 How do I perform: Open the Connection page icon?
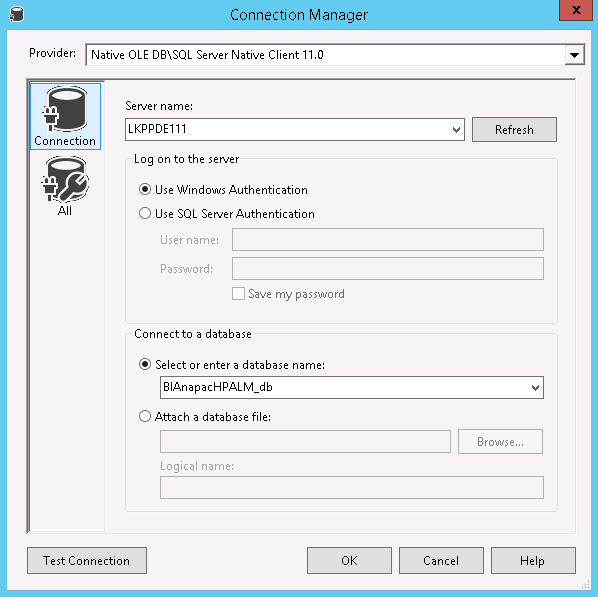tap(66, 116)
